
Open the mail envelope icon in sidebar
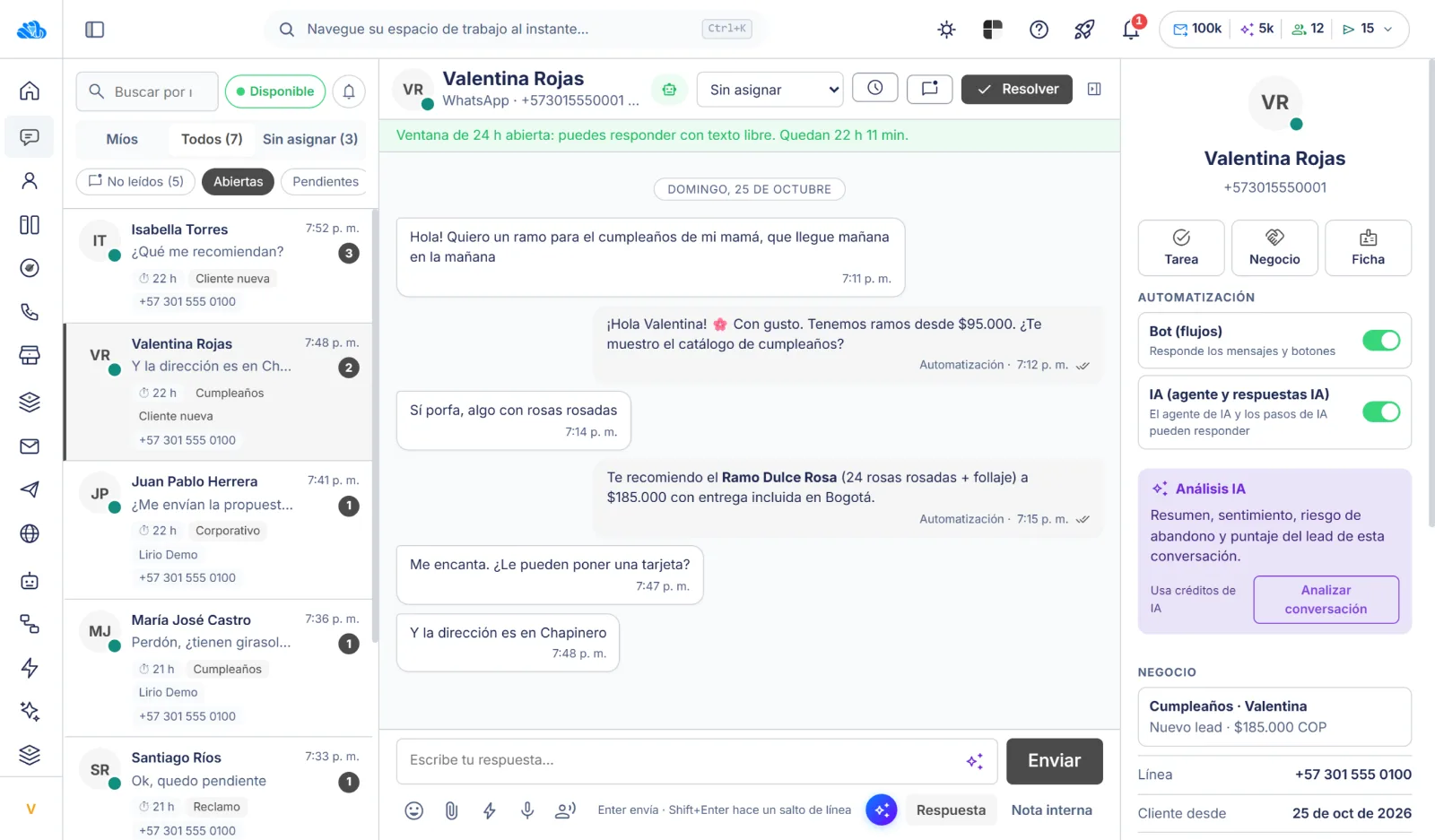30,446
